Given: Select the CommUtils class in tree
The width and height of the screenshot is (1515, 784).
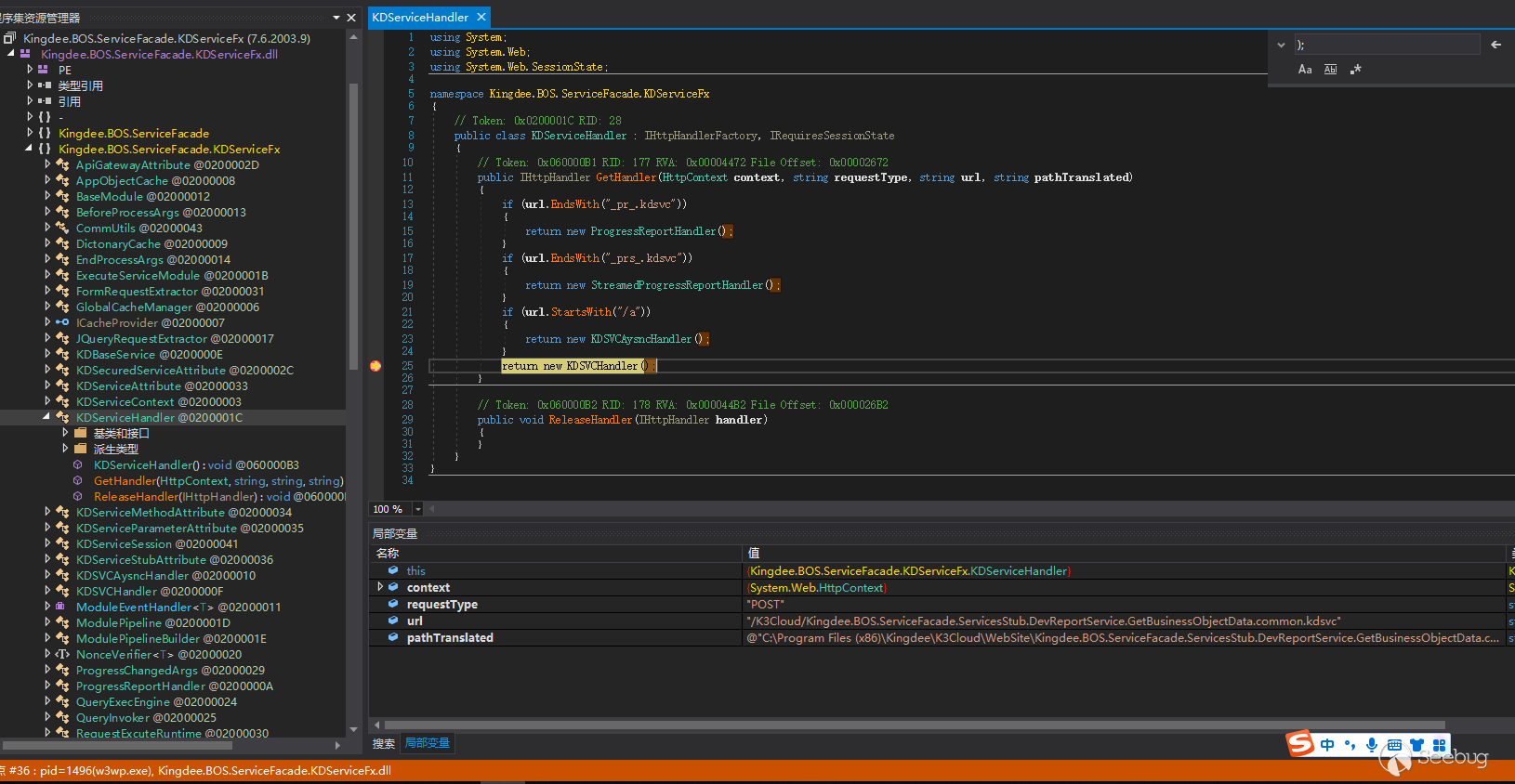Looking at the screenshot, I should coord(139,228).
